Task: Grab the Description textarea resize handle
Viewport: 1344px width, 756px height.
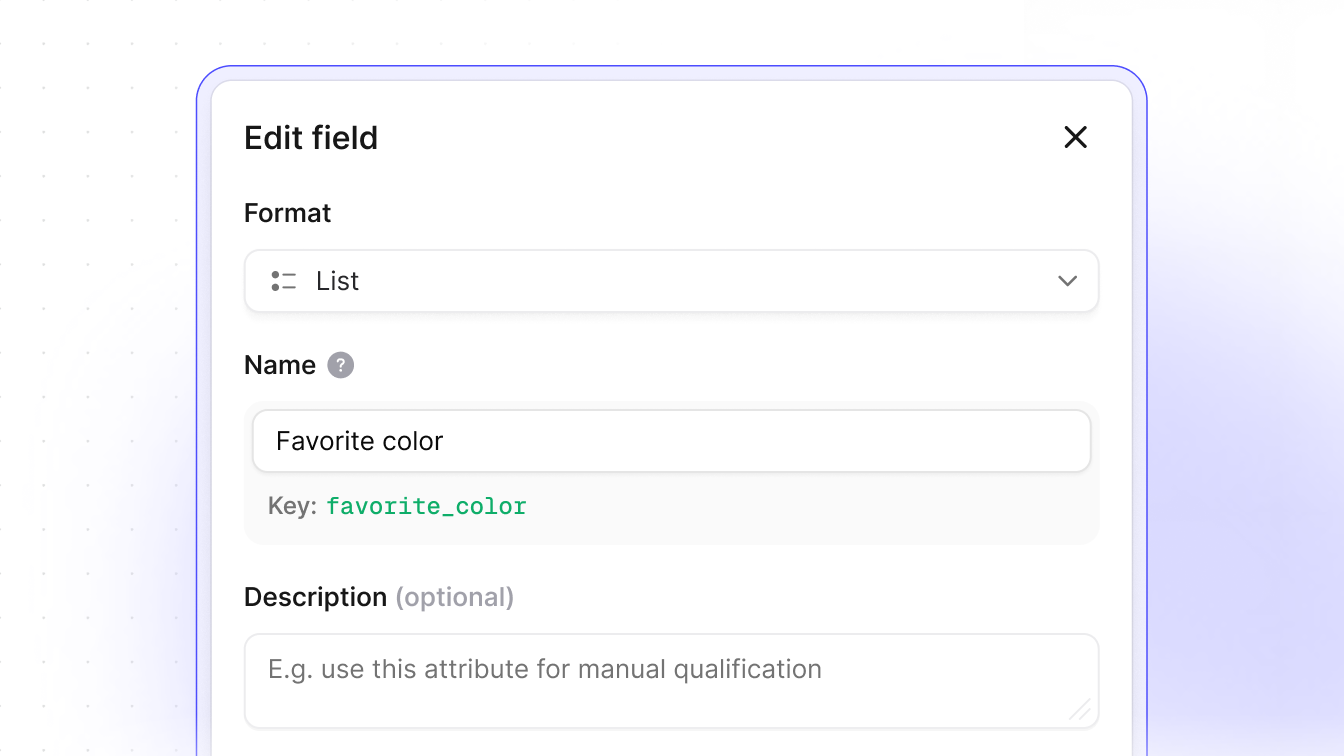Action: pos(1080,710)
